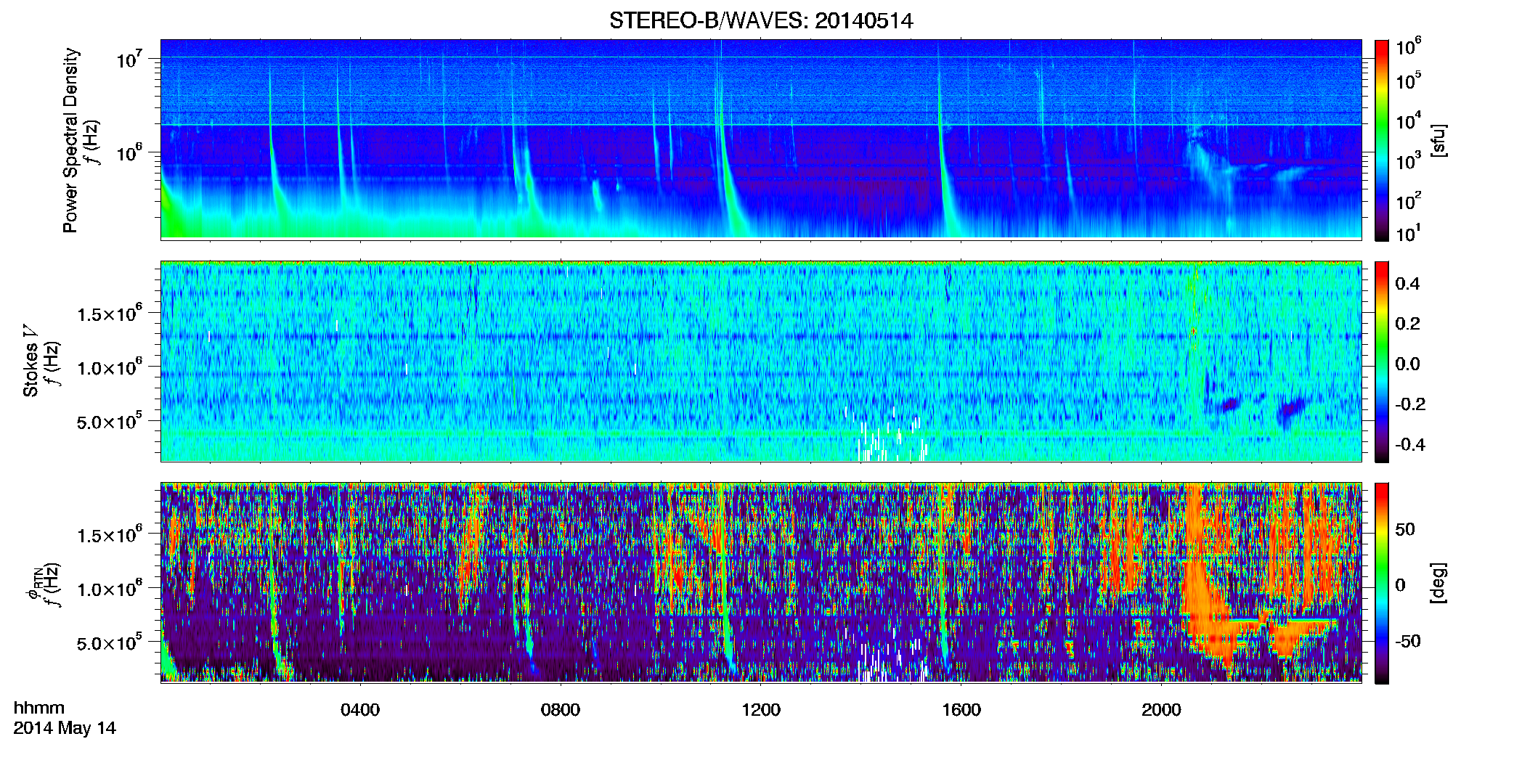Click the plot title STEREO-B/WAVES: 20140514
This screenshot has height=784, width=1522.
(761, 21)
